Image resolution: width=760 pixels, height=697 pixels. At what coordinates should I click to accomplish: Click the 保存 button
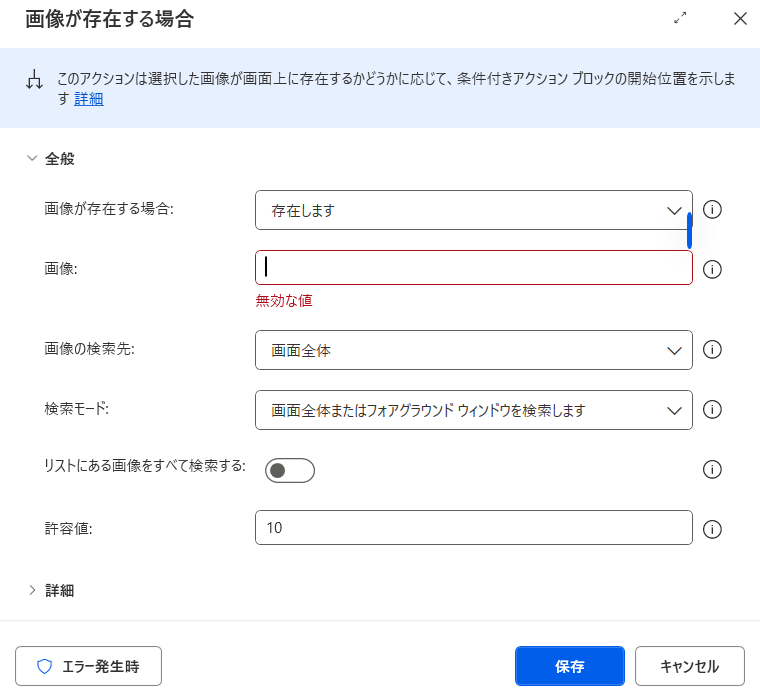coord(570,666)
